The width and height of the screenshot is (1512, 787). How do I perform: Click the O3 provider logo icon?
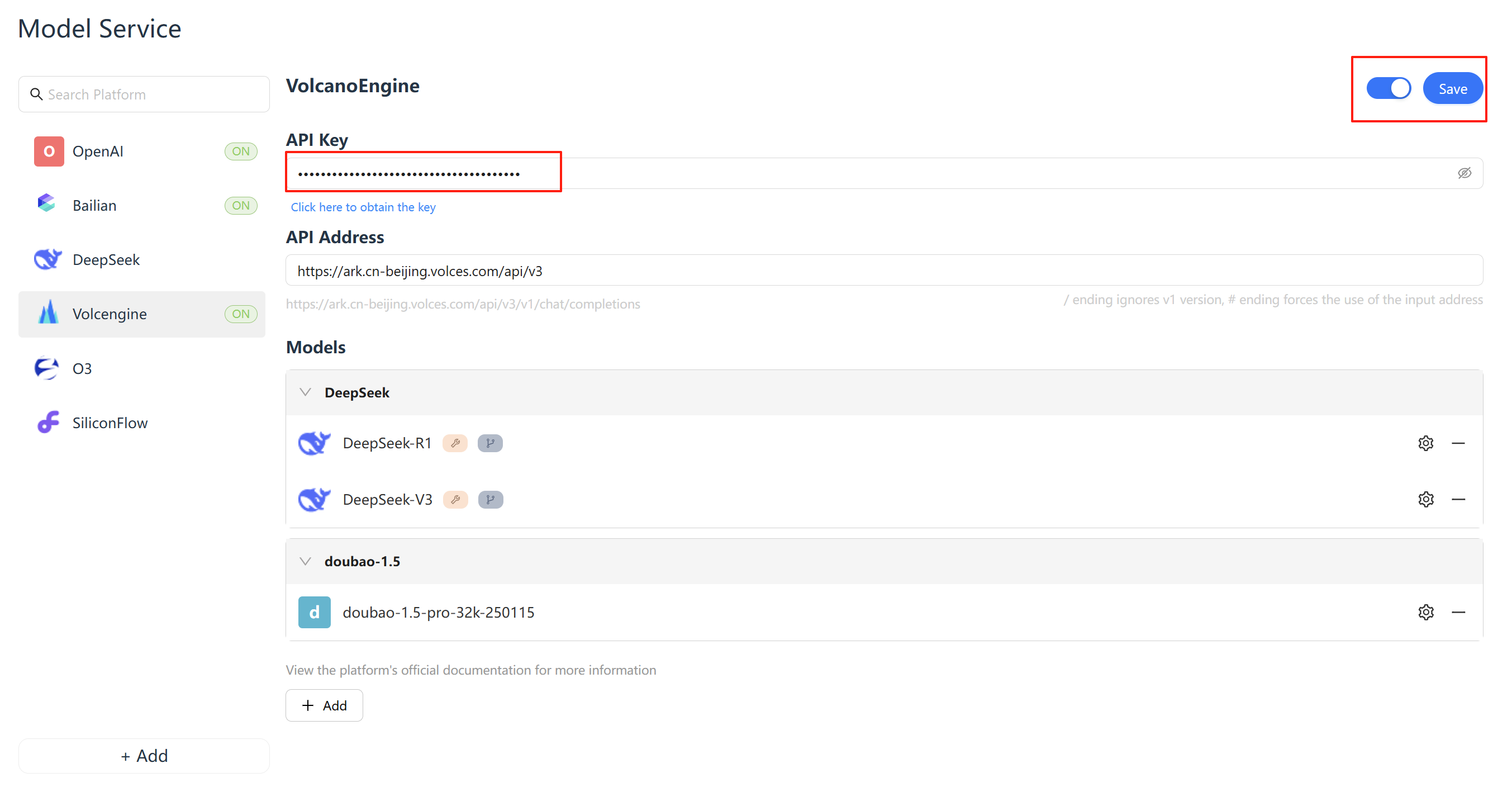pos(46,368)
